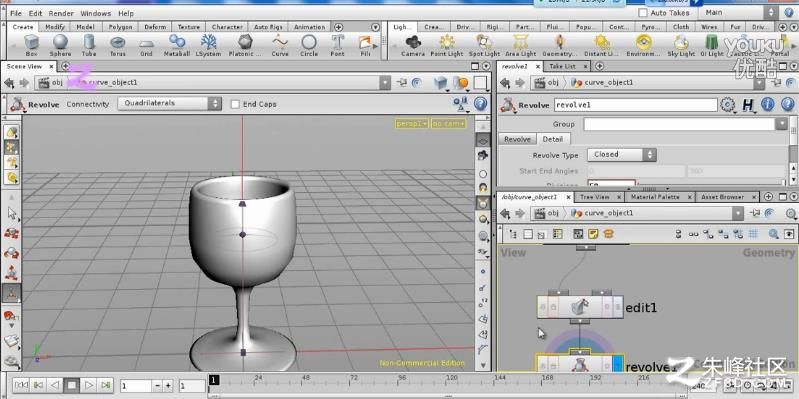Select the Box shelf tool

point(31,45)
